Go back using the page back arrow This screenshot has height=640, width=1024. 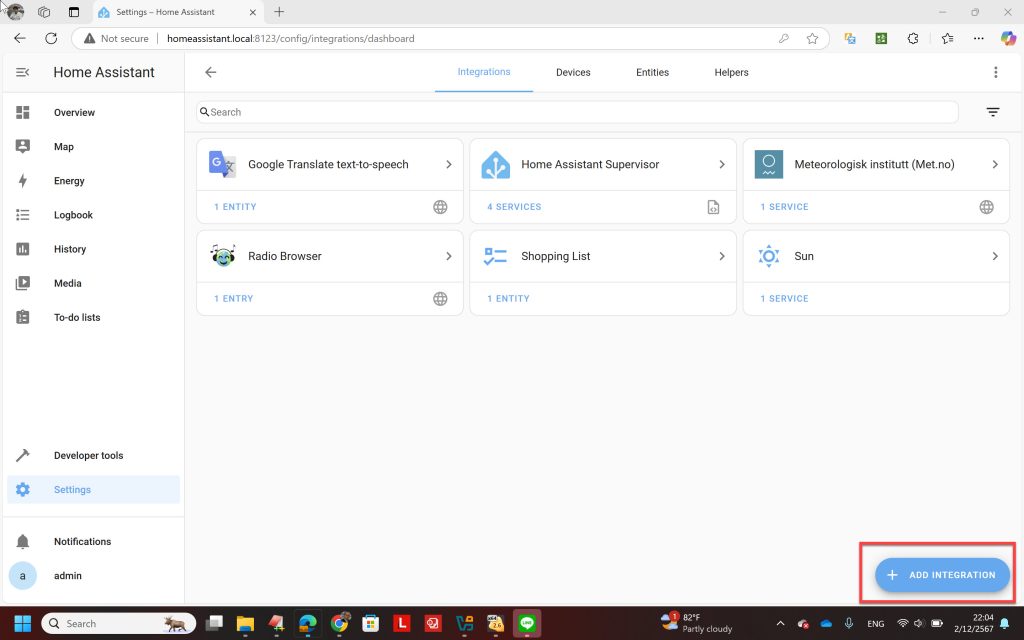[210, 72]
